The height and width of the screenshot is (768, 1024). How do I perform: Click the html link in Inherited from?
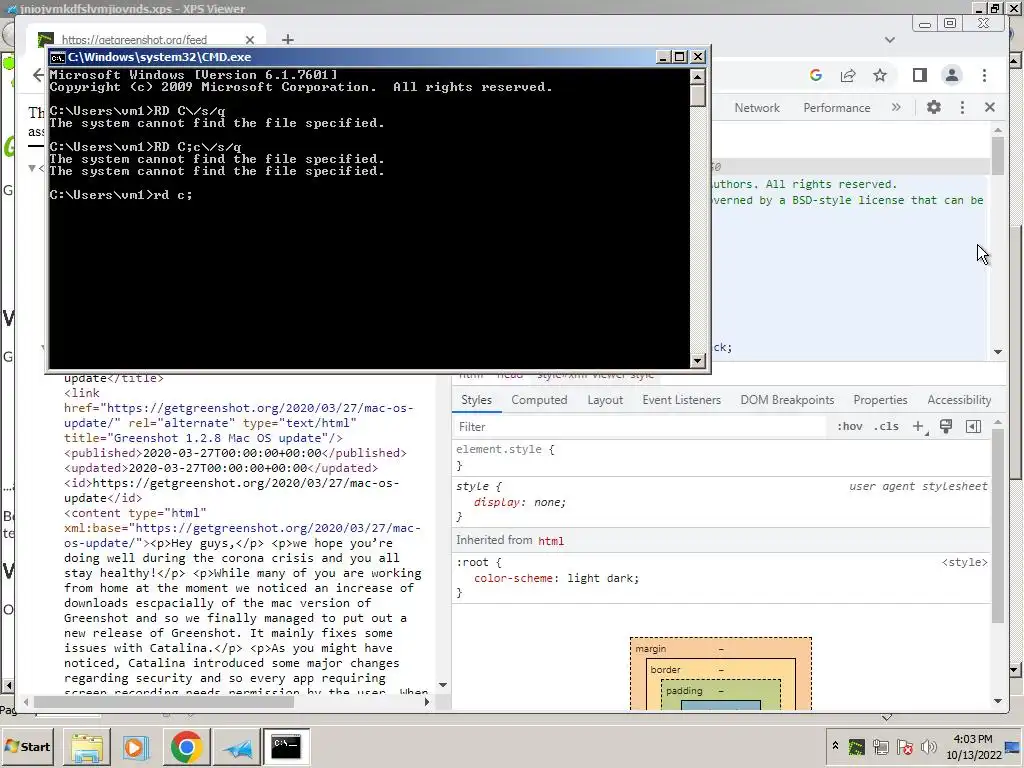551,541
